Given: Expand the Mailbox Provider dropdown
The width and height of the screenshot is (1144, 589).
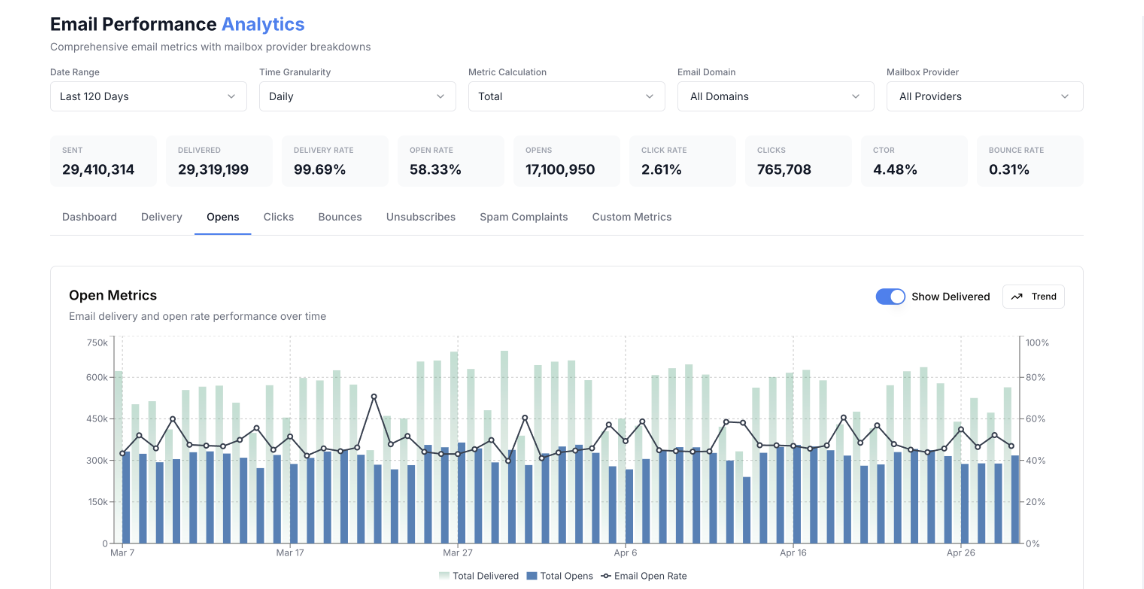Looking at the screenshot, I should 985,96.
